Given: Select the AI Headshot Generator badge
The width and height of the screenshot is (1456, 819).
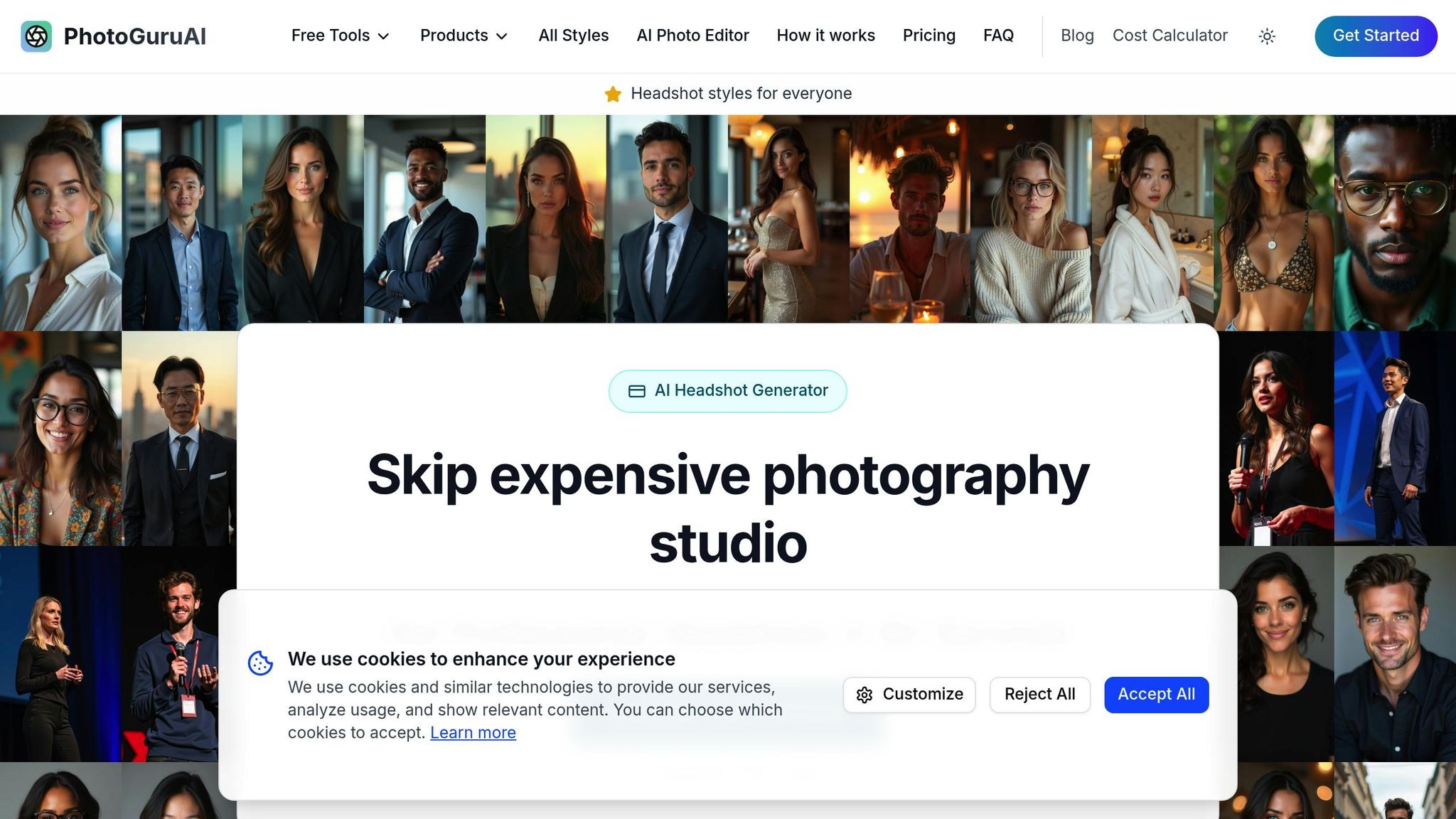Looking at the screenshot, I should point(727,390).
